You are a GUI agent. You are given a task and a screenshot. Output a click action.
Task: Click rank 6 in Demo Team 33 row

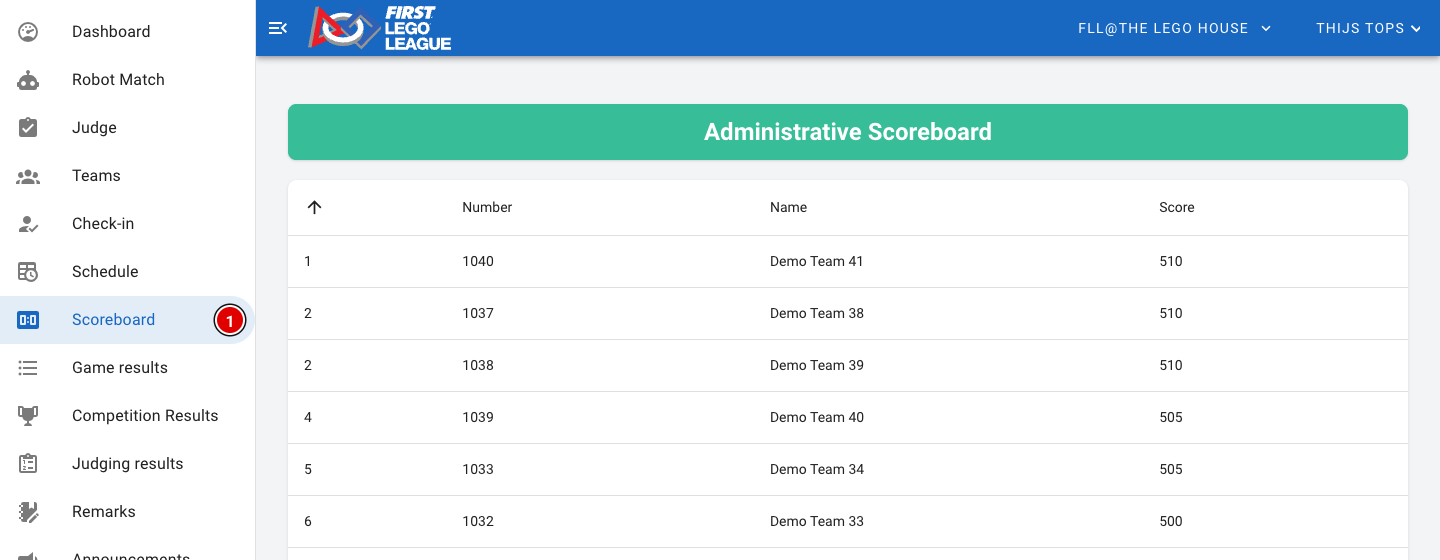click(308, 521)
